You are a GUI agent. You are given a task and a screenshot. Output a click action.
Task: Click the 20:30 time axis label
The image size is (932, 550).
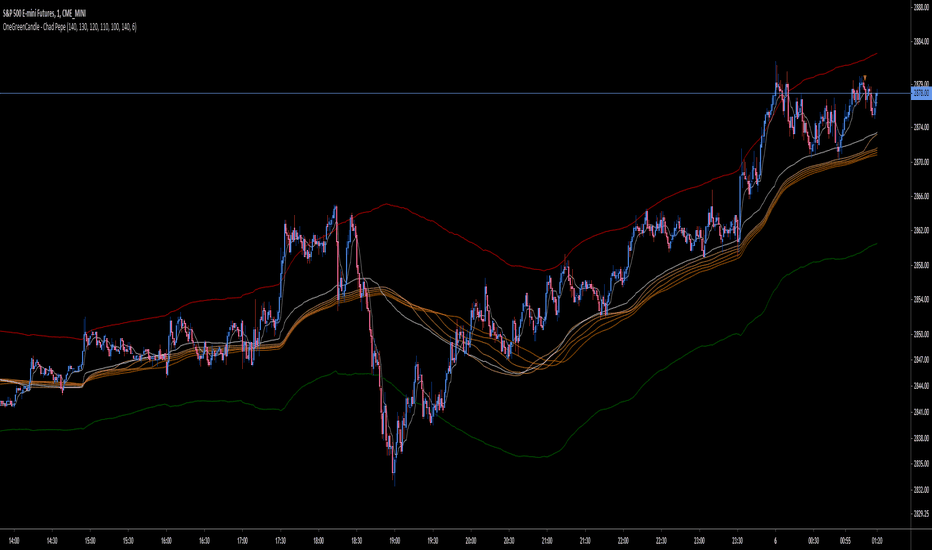509,540
